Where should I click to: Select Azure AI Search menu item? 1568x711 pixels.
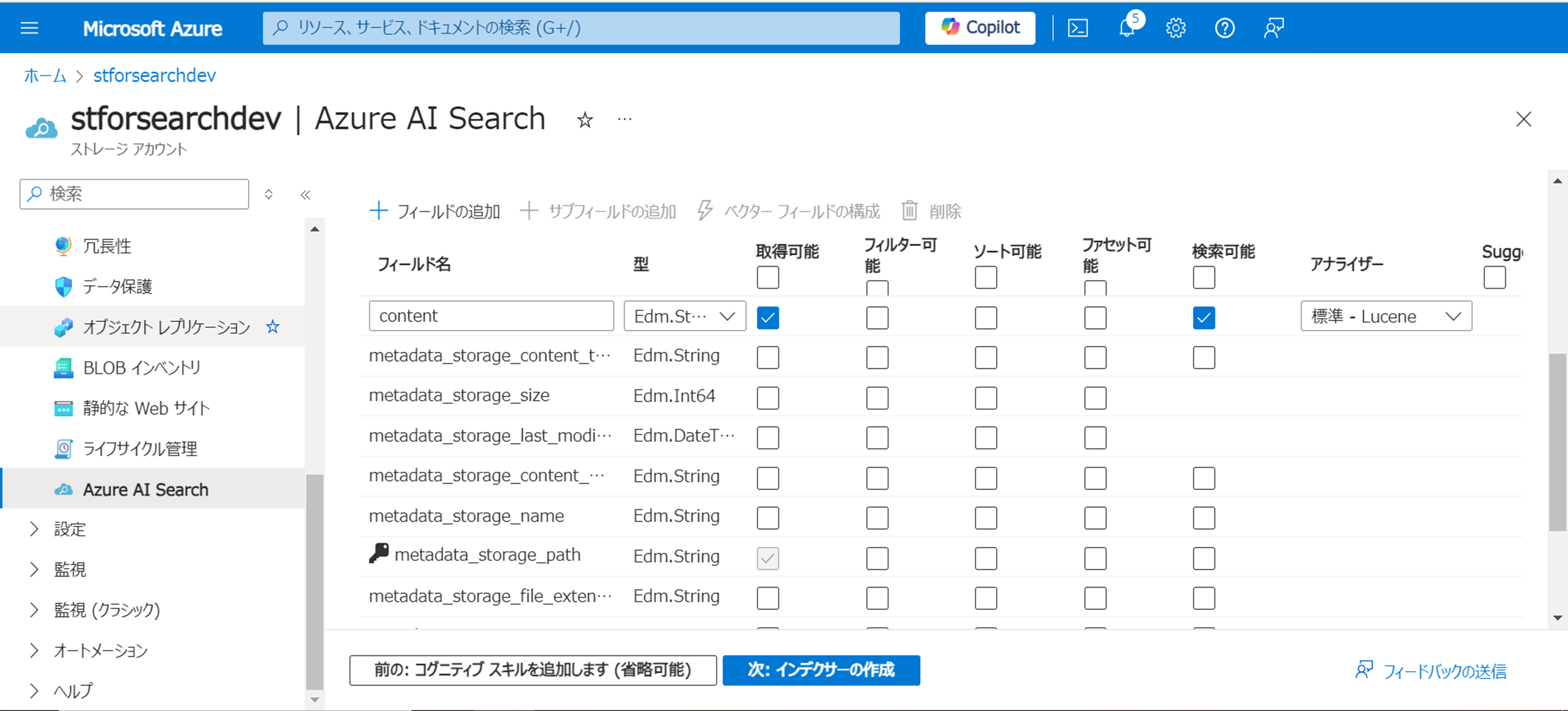click(152, 490)
